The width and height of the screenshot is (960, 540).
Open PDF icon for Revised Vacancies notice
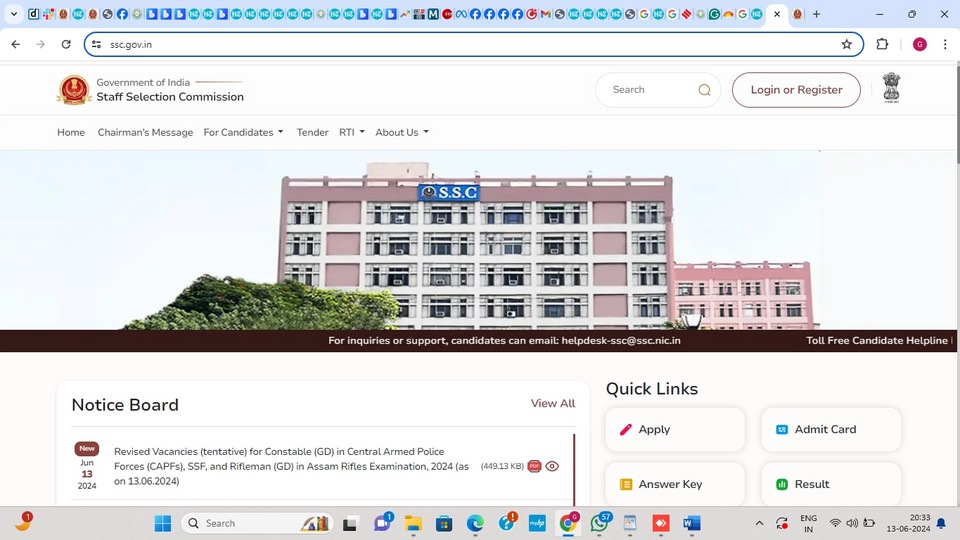[534, 466]
